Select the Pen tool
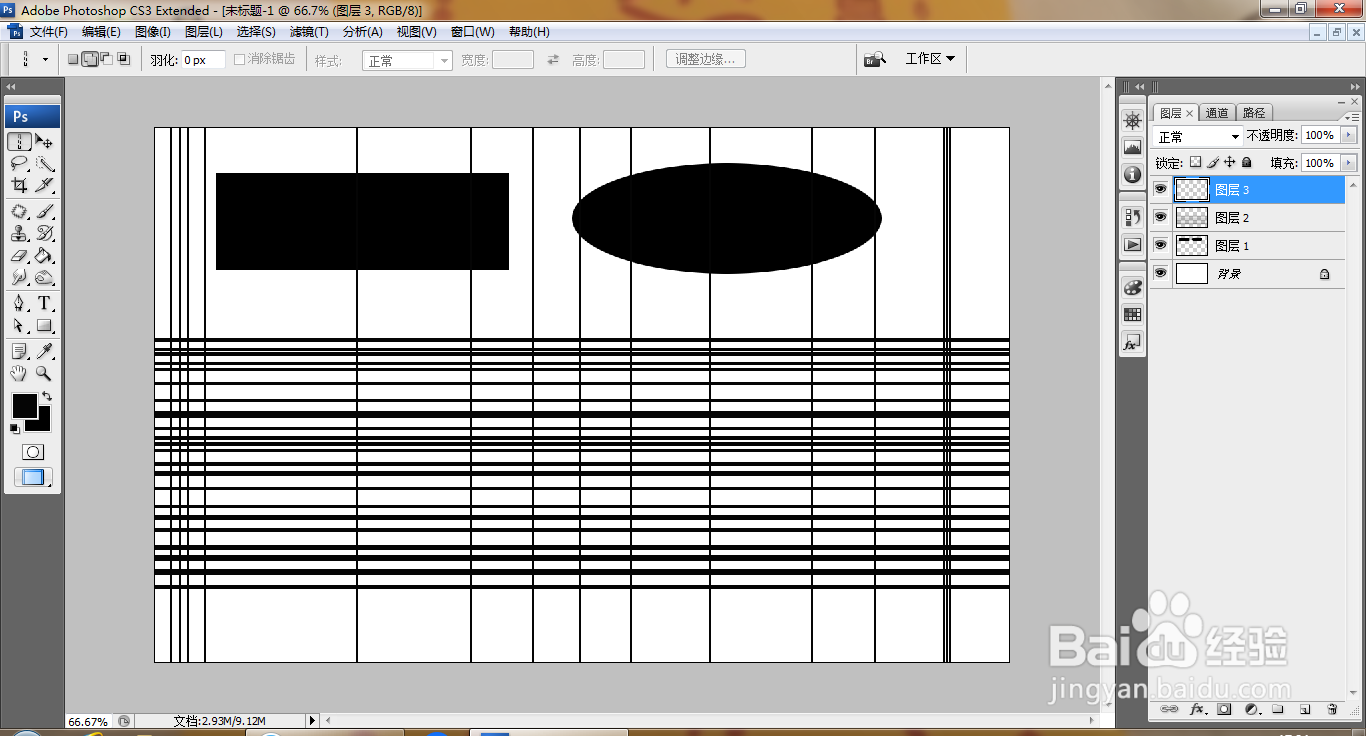This screenshot has height=736, width=1366. click(x=20, y=304)
